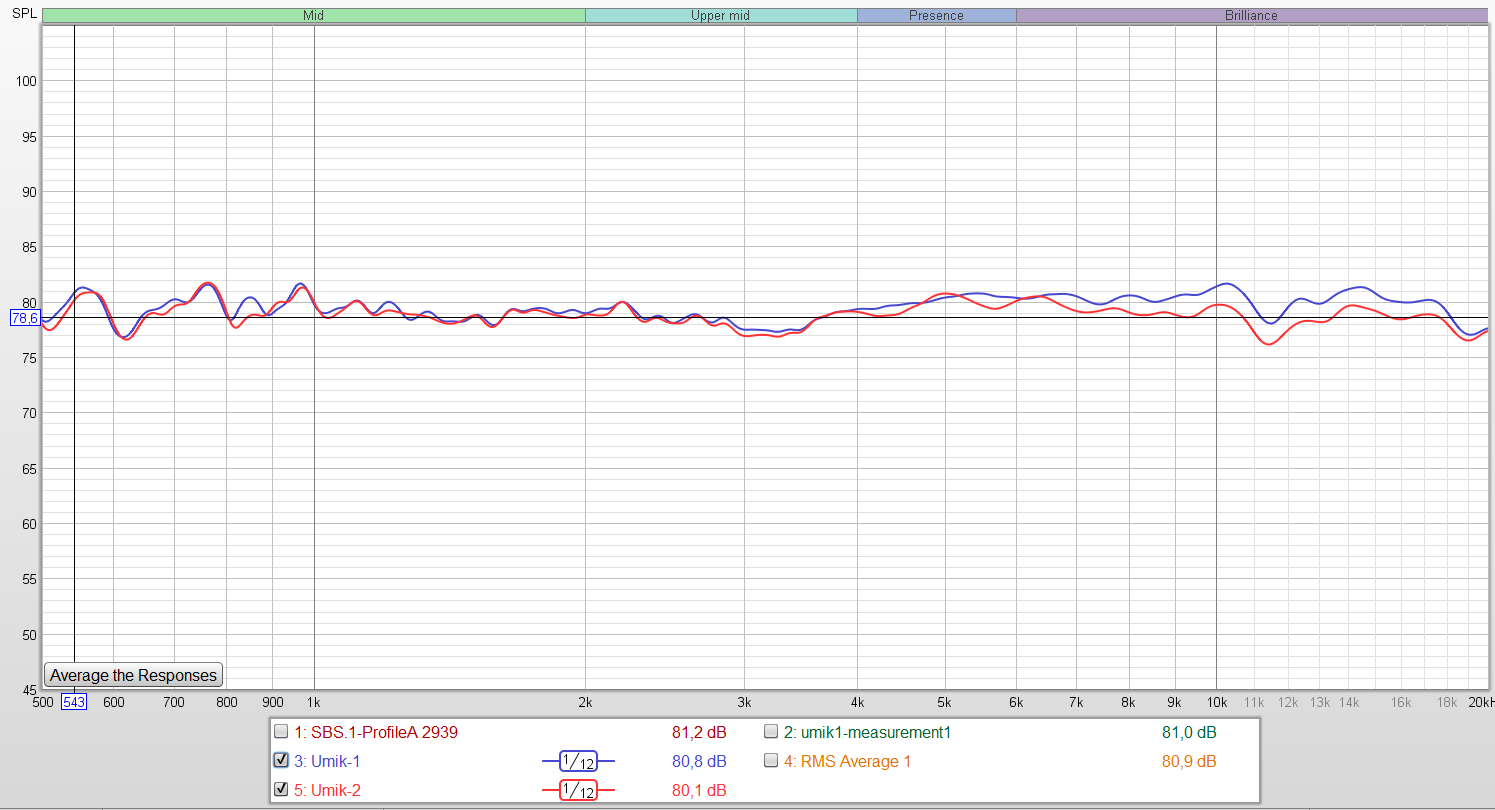Click the 543 cursor frequency readout
This screenshot has width=1495, height=810.
74,702
